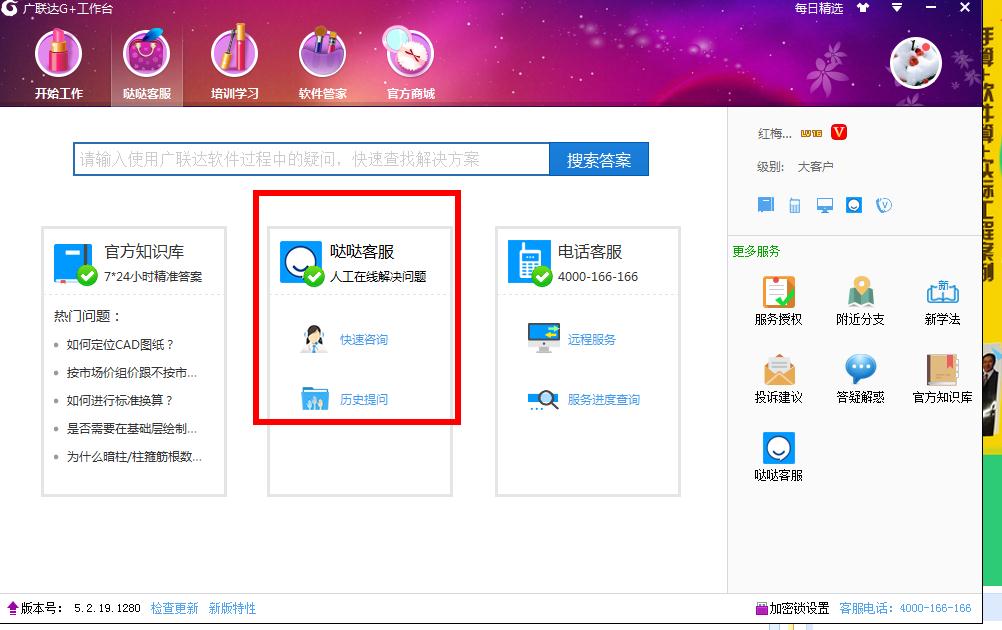The height and width of the screenshot is (630, 1002).
Task: Select the 哒哒客服 top navigation tab
Action: (x=146, y=65)
